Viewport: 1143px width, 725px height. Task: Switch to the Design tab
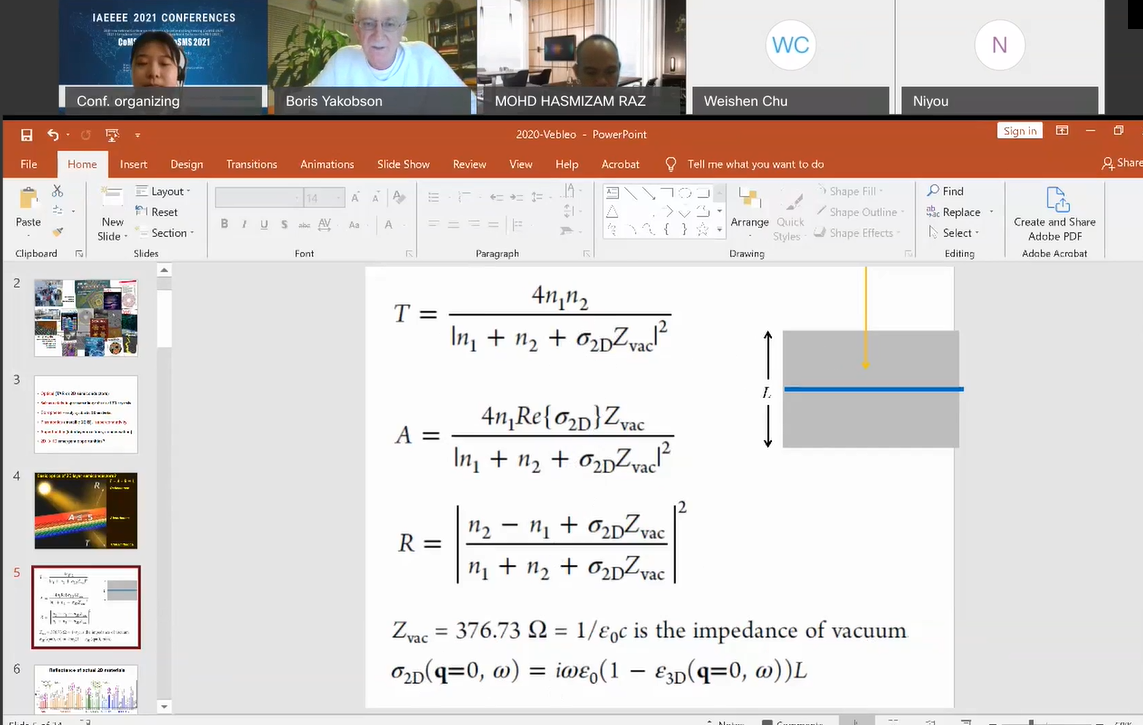point(187,165)
